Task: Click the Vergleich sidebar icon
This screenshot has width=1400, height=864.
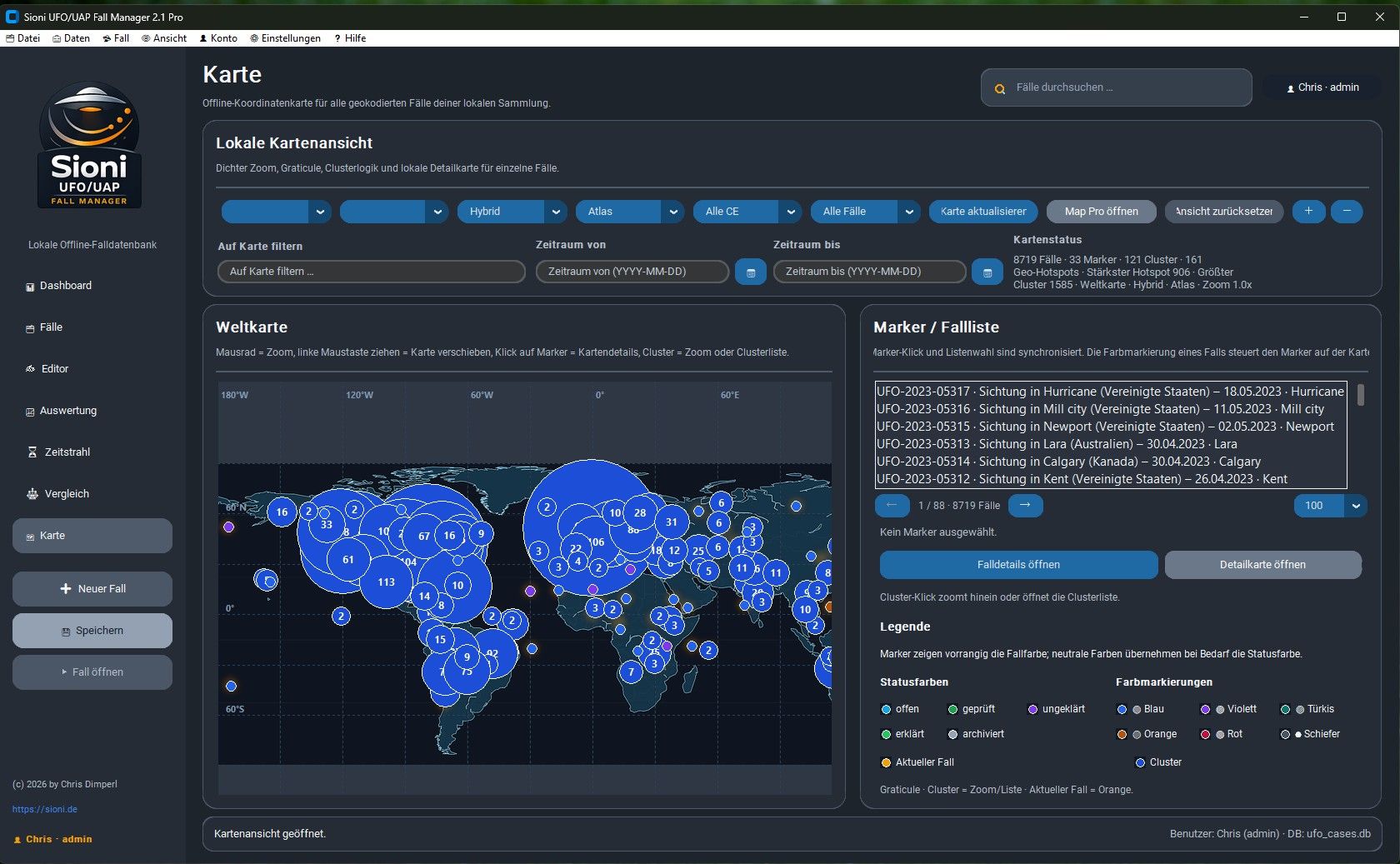Action: pos(32,494)
